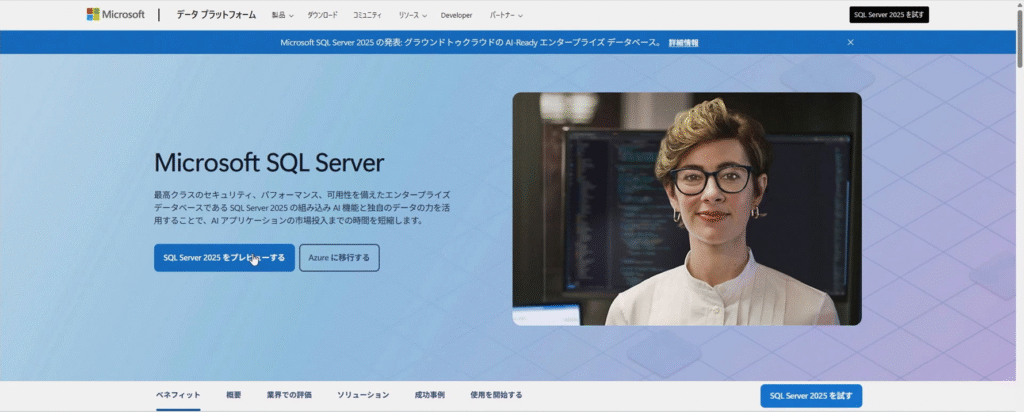Open the Microsoft logo home link
This screenshot has height=412, width=1024.
pyautogui.click(x=116, y=14)
